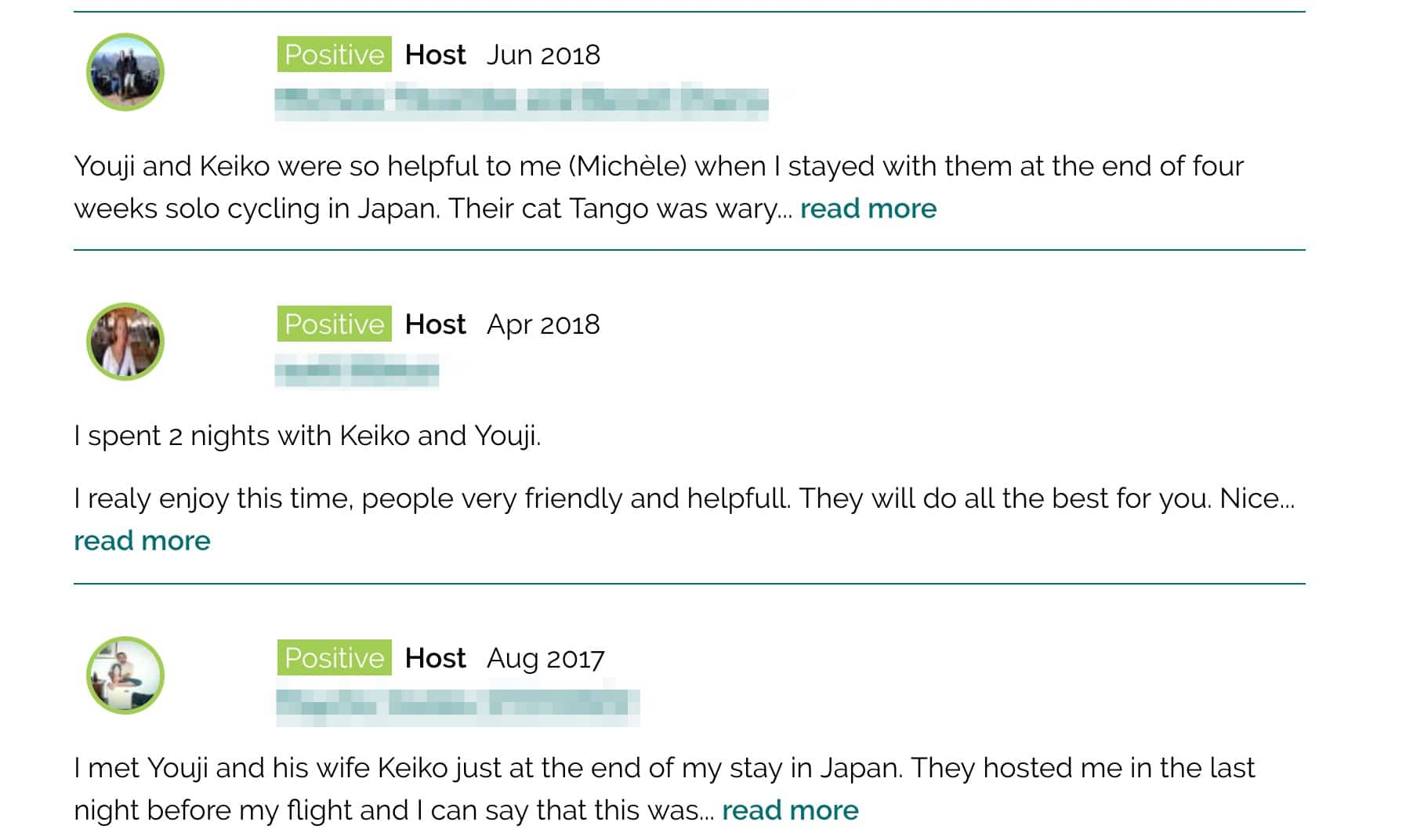Screen dimensions: 1406x840
Task: Click the Jun 2018 reviewer's profile photo
Action: tap(125, 72)
